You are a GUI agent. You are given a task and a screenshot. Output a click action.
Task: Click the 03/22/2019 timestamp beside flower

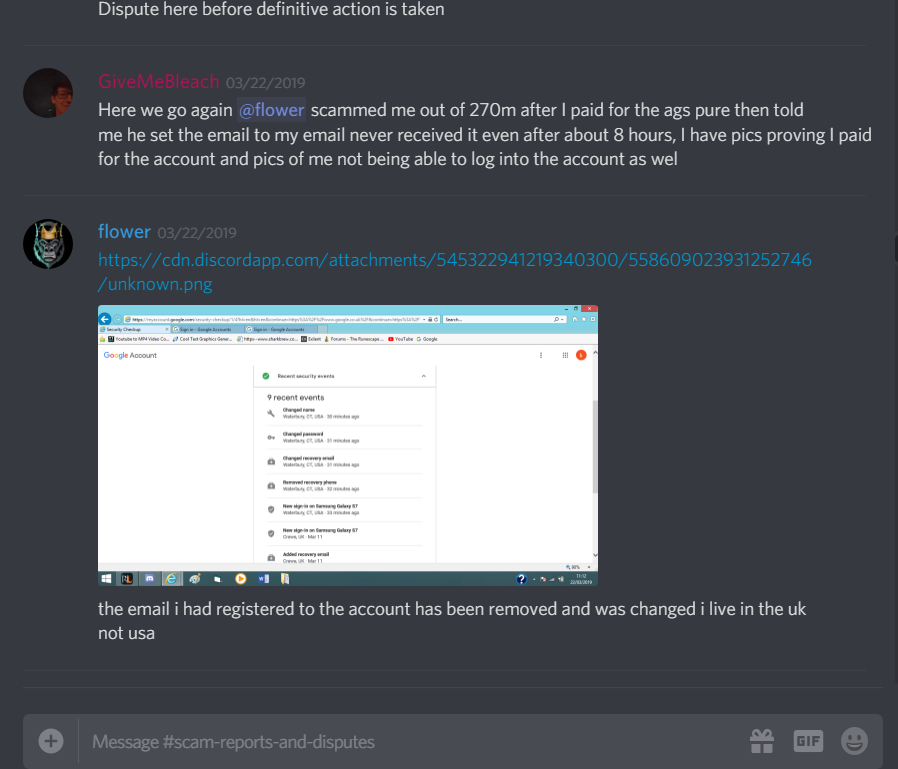coord(197,233)
